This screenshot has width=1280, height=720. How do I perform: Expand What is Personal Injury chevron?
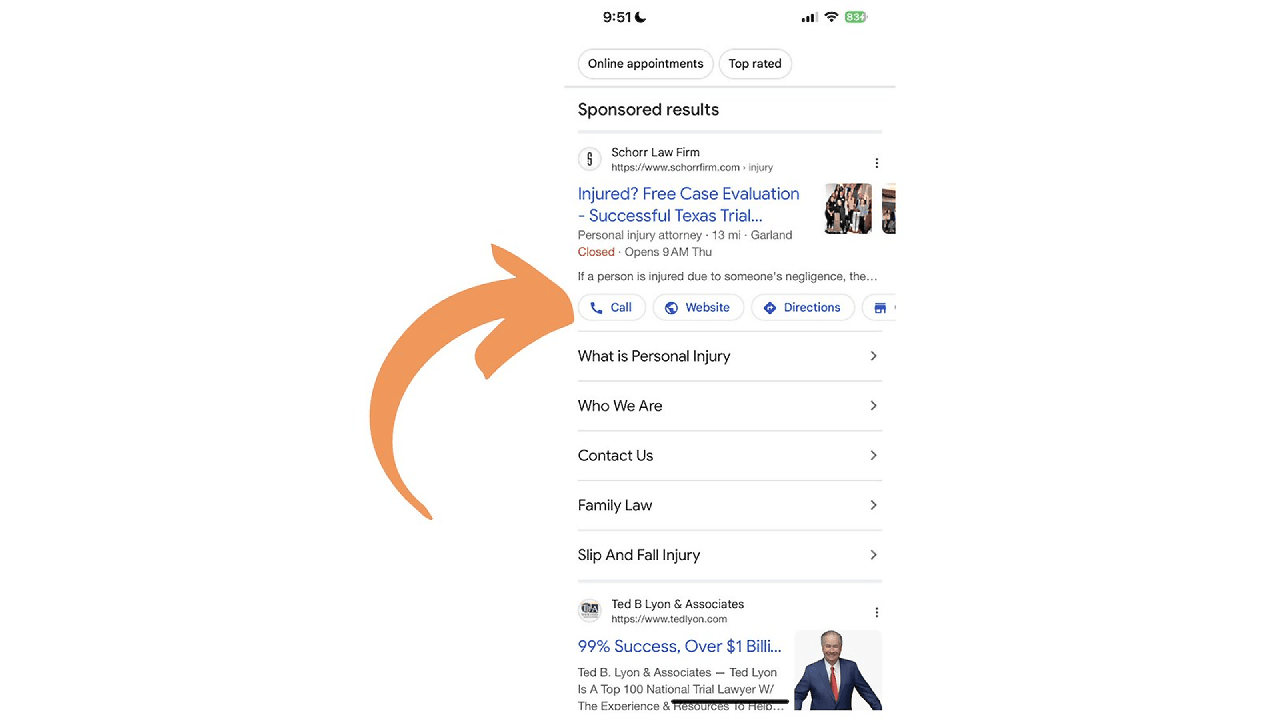(x=873, y=356)
